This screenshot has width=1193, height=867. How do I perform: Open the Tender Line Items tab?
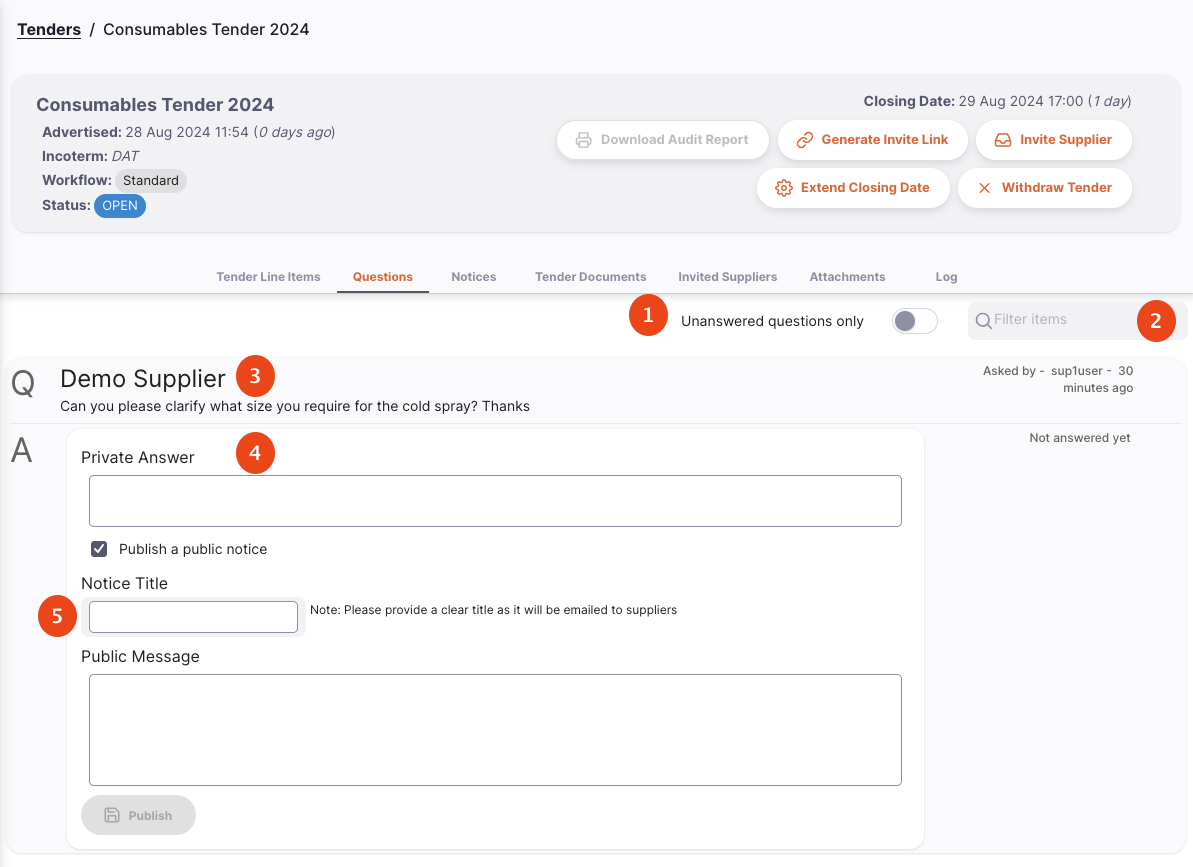click(268, 277)
